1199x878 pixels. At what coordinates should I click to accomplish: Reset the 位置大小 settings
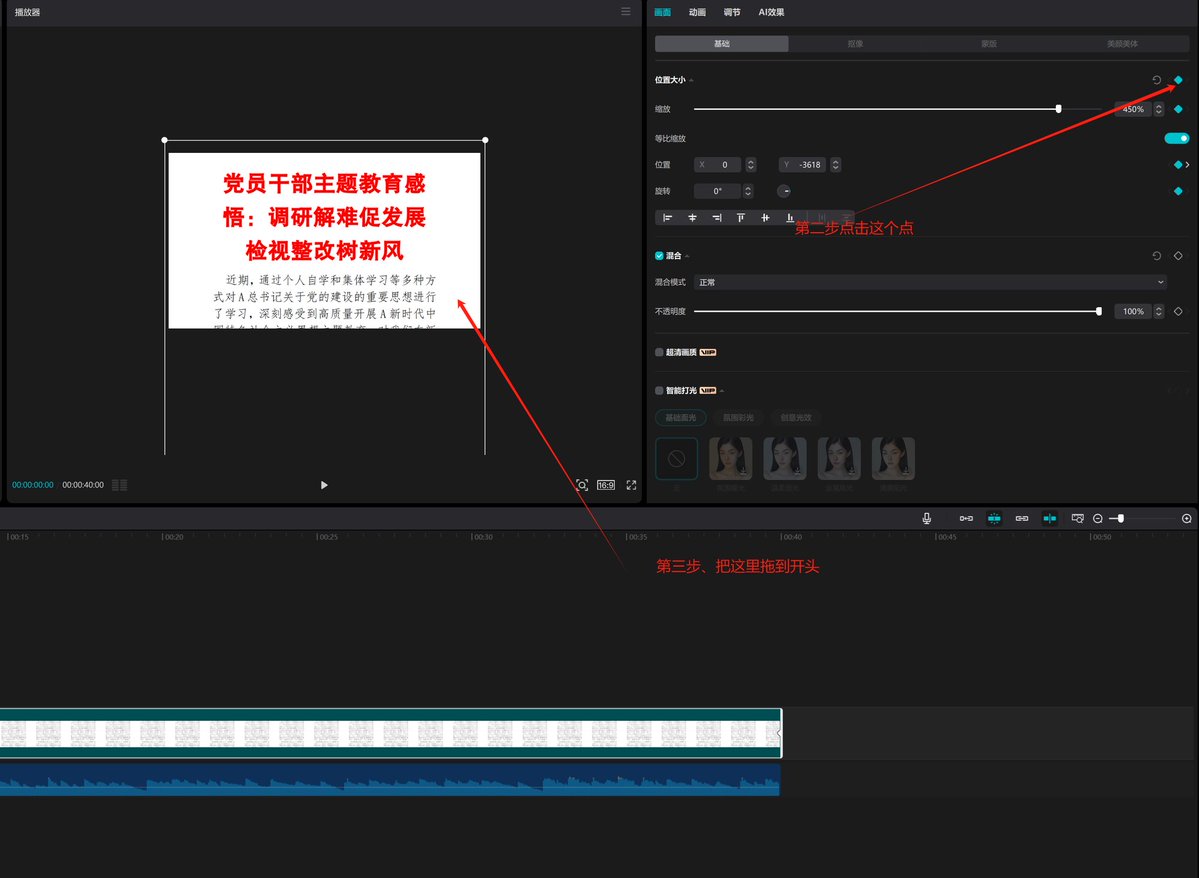coord(1156,80)
